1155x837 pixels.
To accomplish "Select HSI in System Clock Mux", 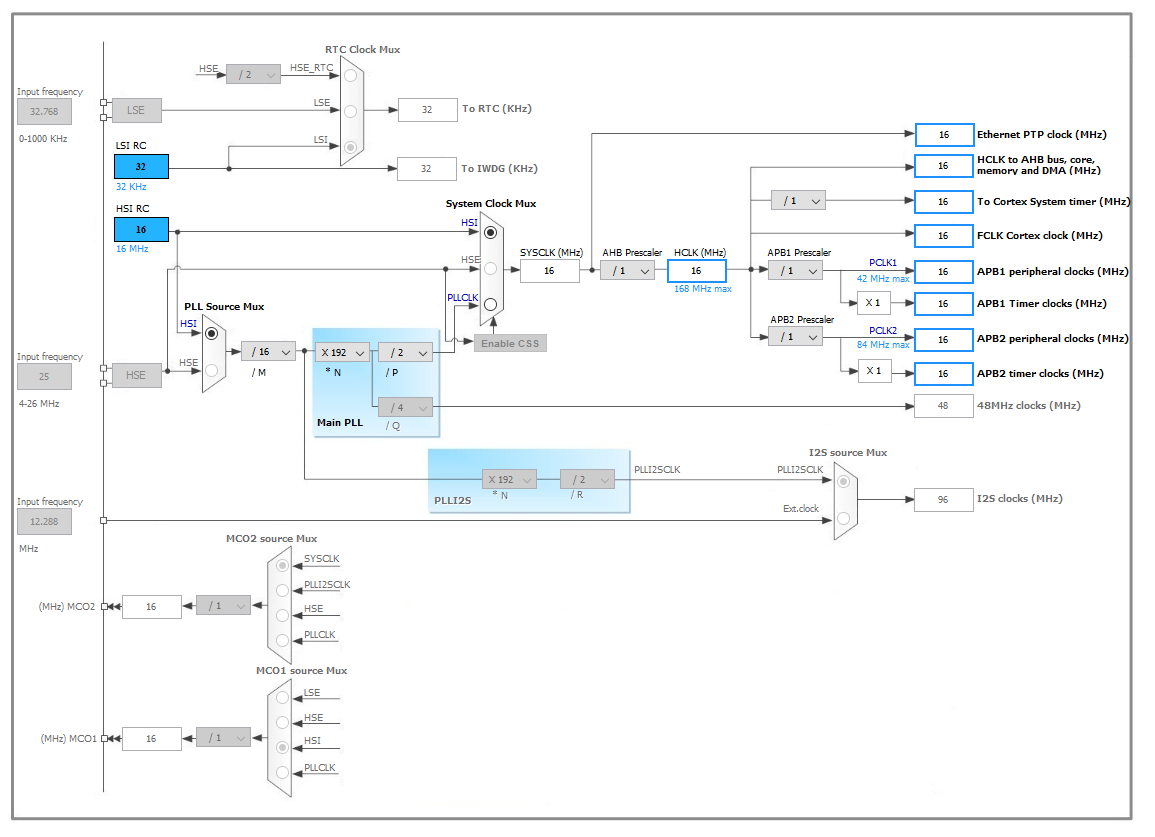I will click(491, 233).
